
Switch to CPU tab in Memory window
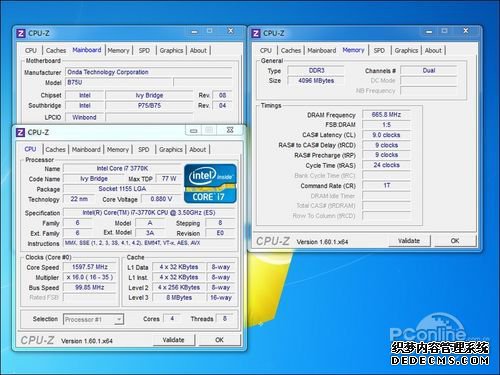click(266, 51)
